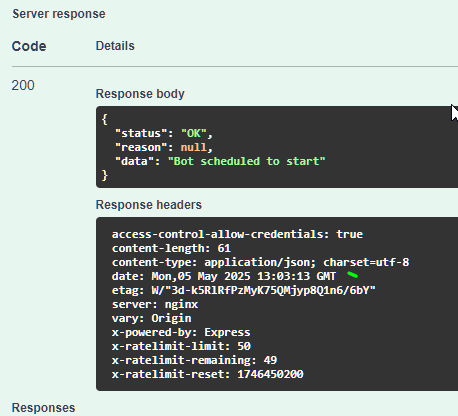The width and height of the screenshot is (458, 416).
Task: Click the Response headers label
Action: click(x=149, y=205)
